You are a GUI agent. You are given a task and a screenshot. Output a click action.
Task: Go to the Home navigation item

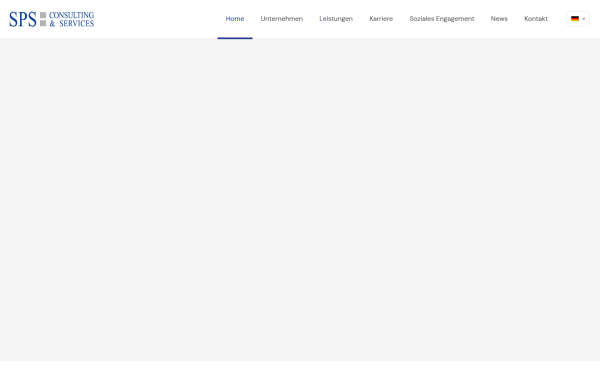point(235,19)
